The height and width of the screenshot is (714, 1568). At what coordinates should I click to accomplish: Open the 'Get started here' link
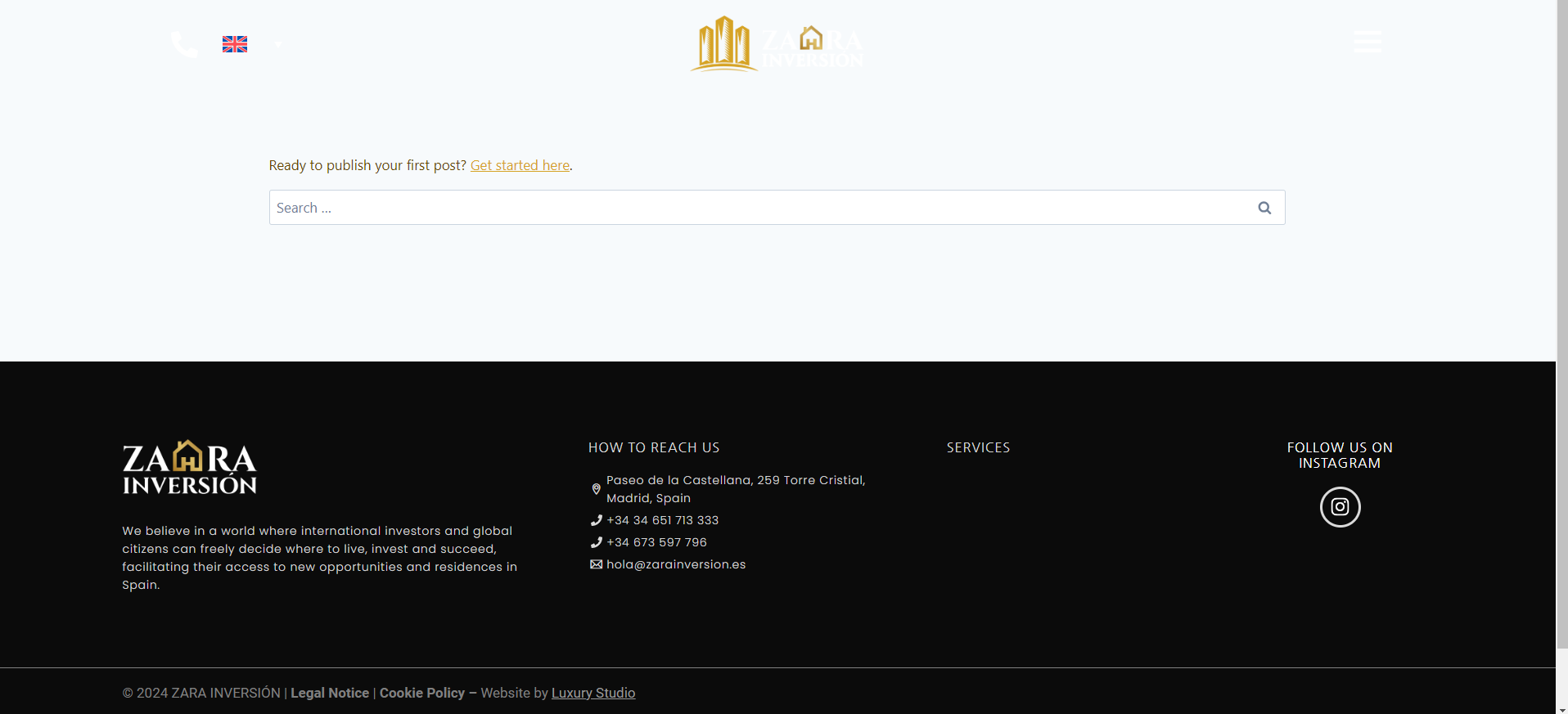520,165
